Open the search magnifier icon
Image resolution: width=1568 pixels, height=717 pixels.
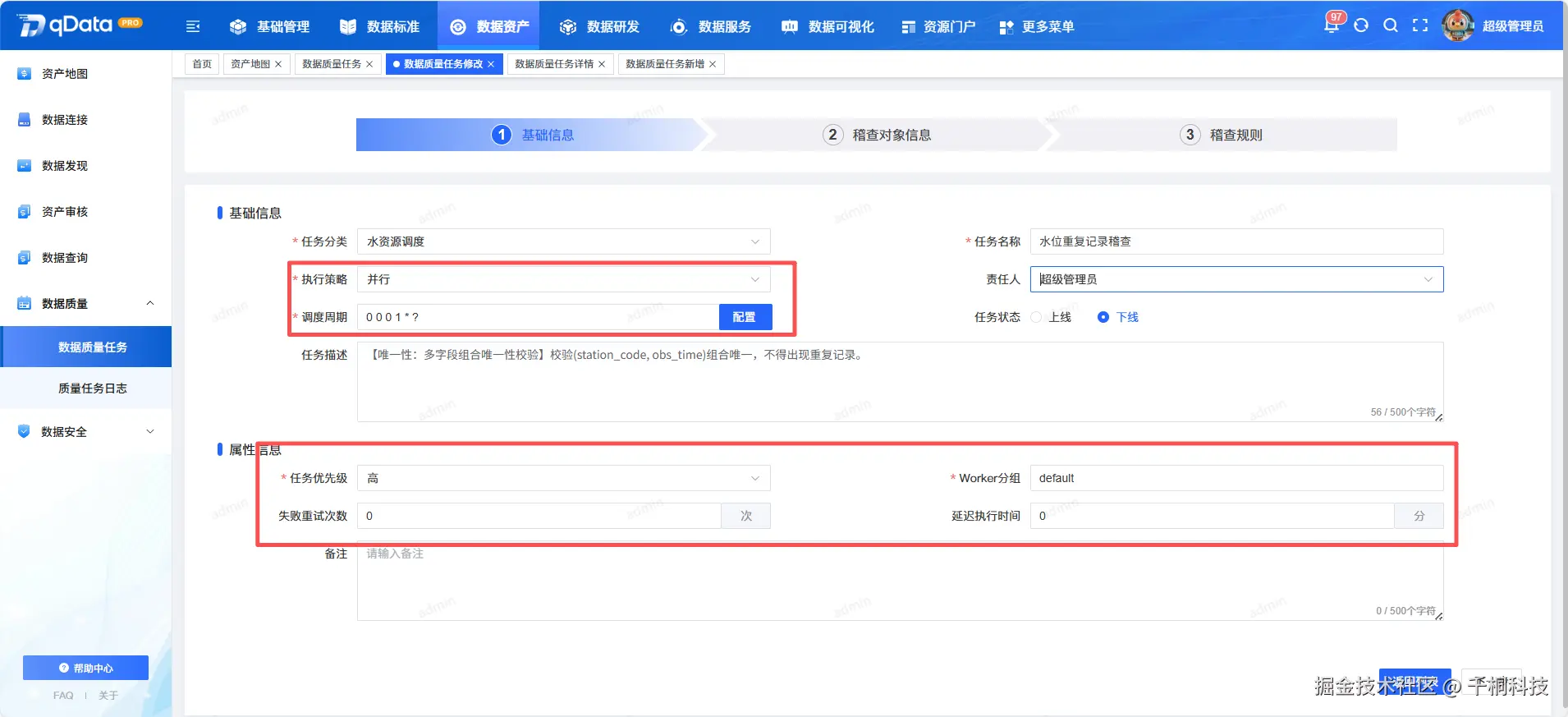point(1391,25)
